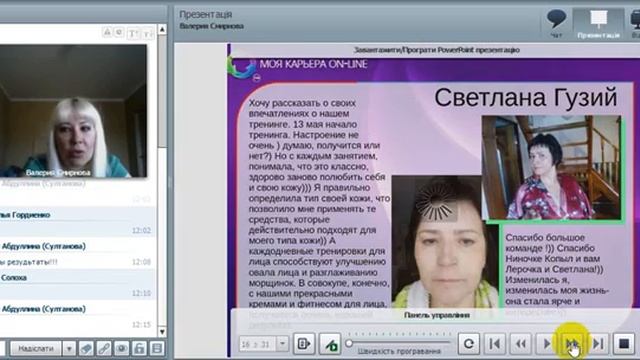Click the reload circular arrow button
Viewport: 640px width, 360px height.
(x=469, y=344)
